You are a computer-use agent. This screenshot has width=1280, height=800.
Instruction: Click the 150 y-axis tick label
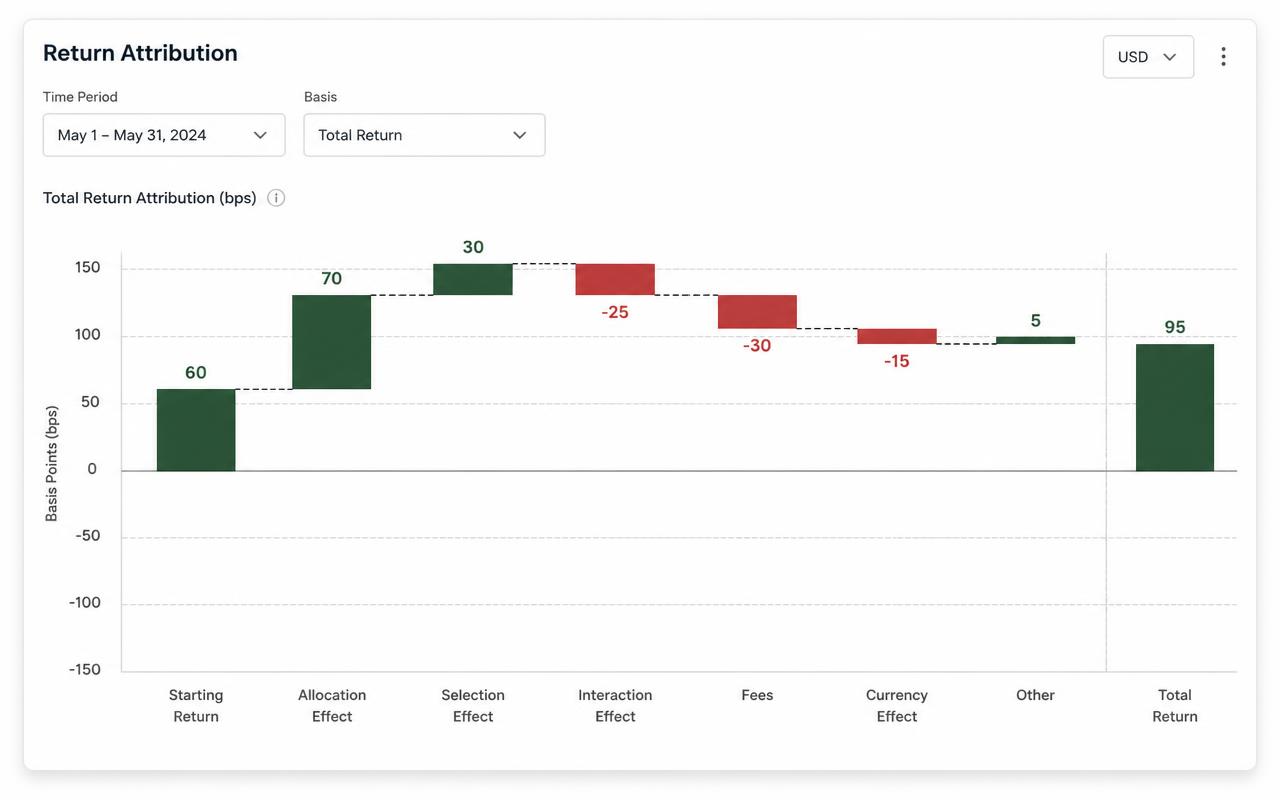pyautogui.click(x=88, y=267)
